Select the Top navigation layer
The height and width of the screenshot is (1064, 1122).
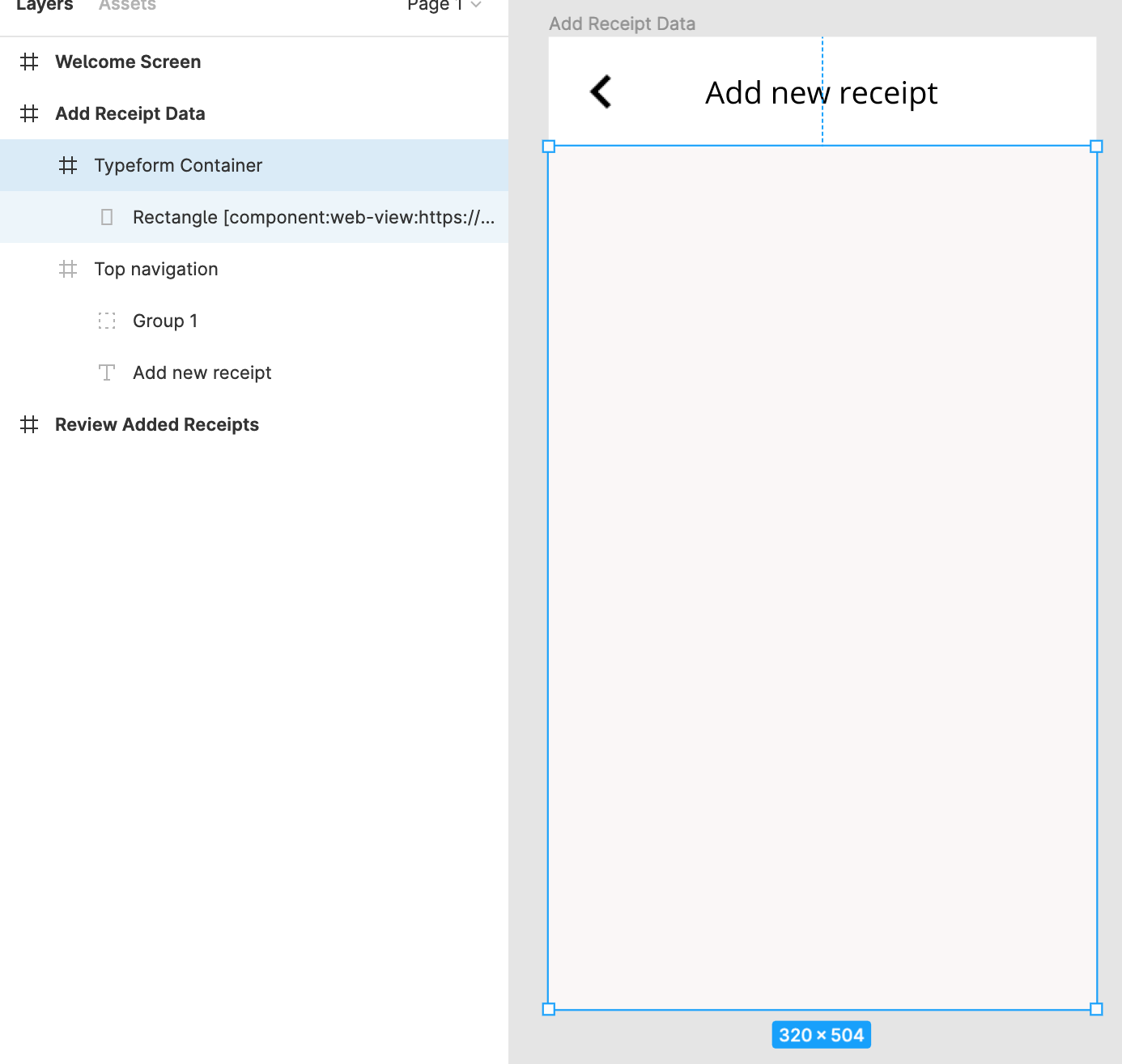[x=254, y=269]
